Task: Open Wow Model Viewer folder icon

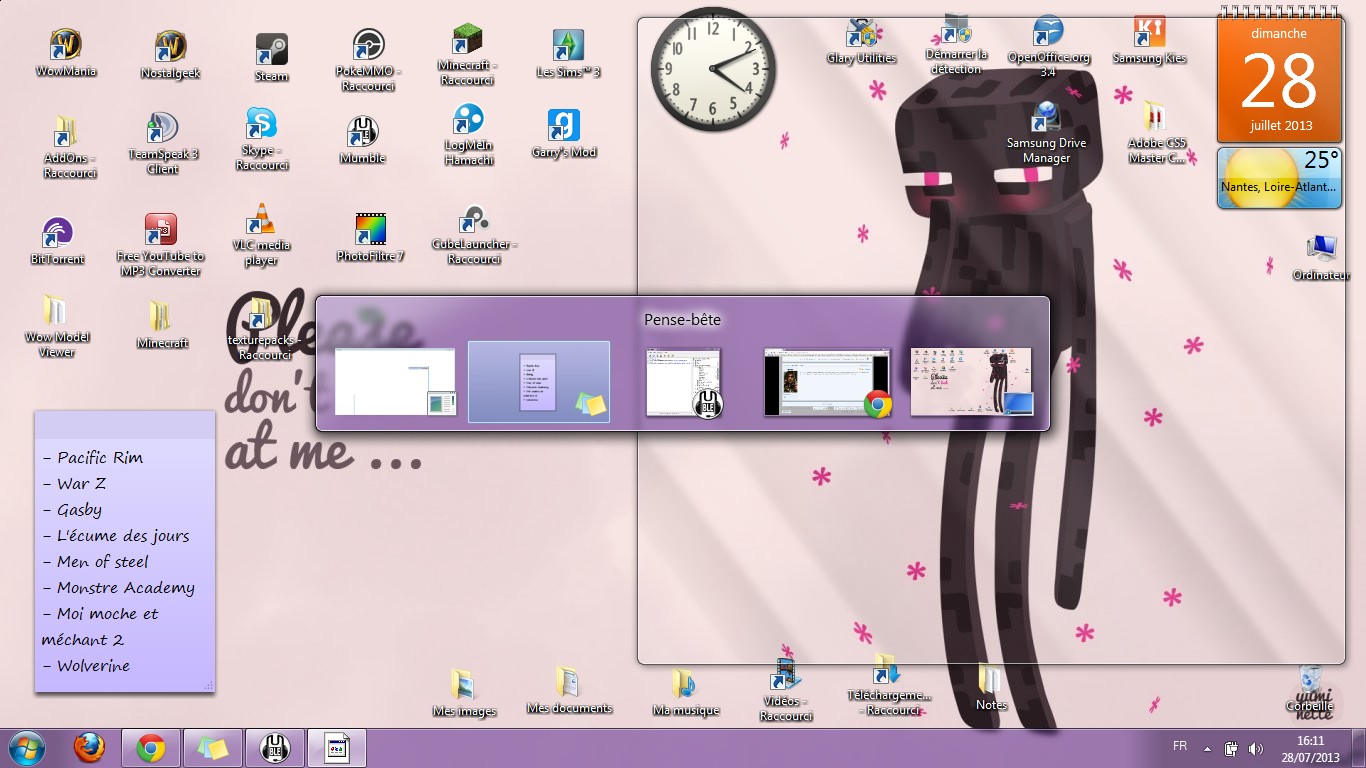Action: click(x=56, y=312)
